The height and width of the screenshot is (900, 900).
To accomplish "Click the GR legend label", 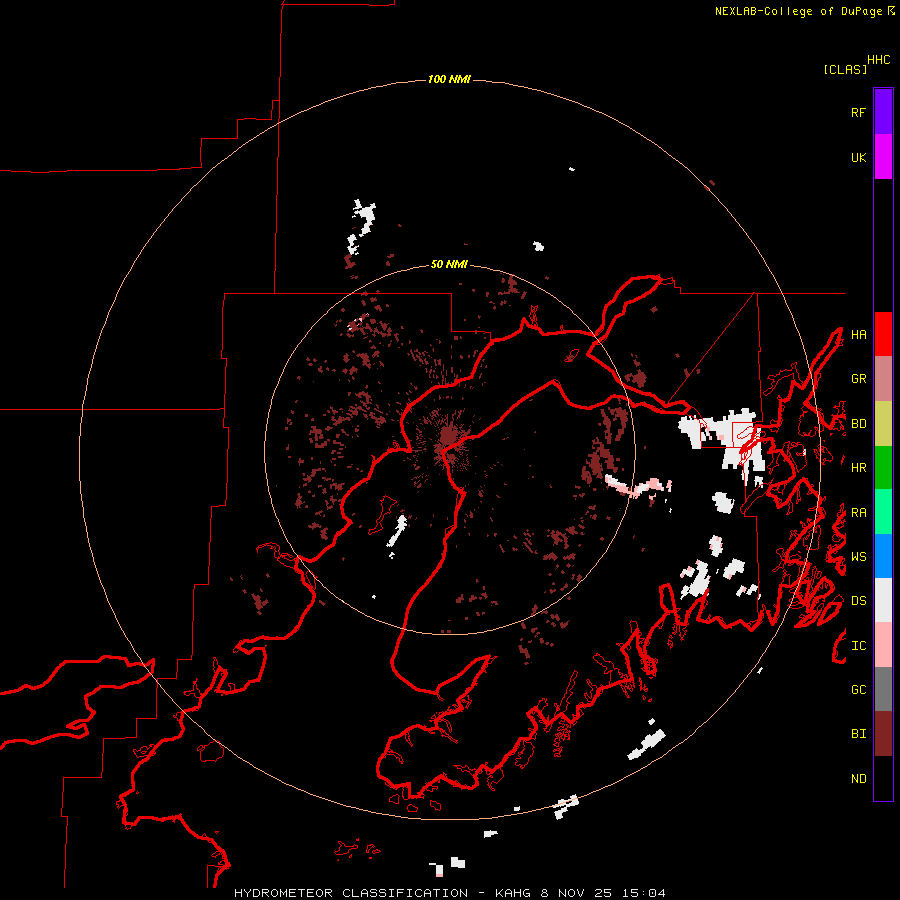I will click(x=858, y=379).
